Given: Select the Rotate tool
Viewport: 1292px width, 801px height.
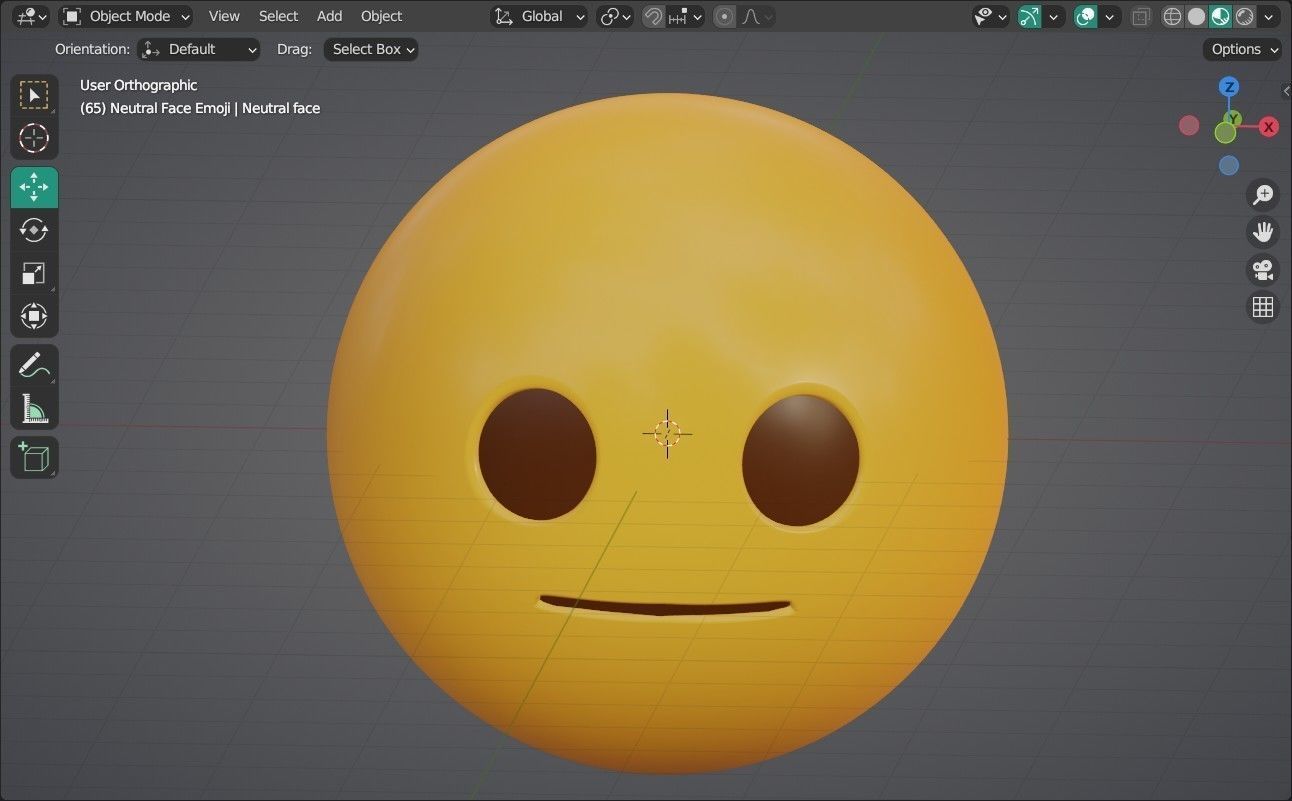Looking at the screenshot, I should (34, 230).
